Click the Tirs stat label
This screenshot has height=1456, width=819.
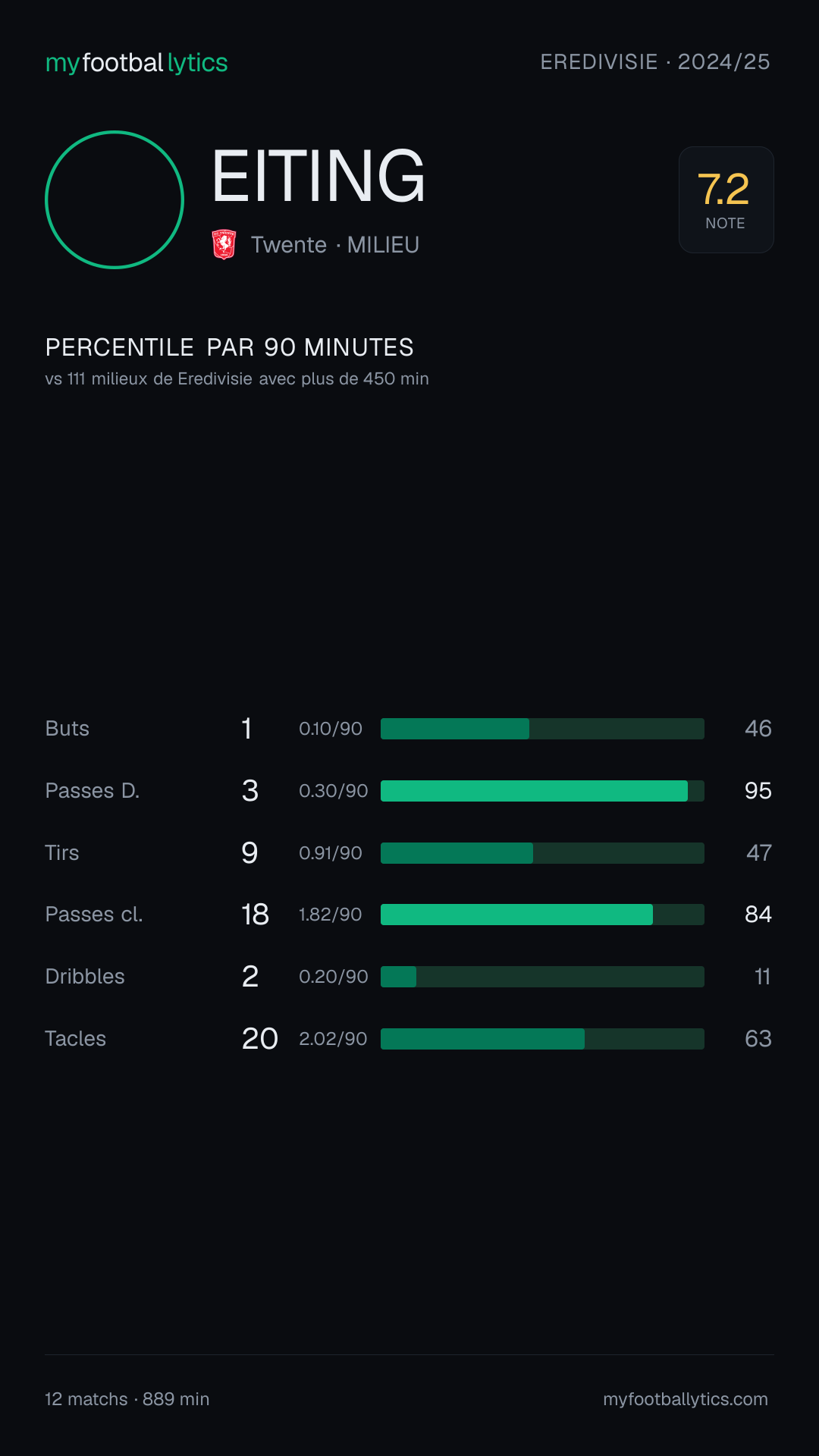62,853
